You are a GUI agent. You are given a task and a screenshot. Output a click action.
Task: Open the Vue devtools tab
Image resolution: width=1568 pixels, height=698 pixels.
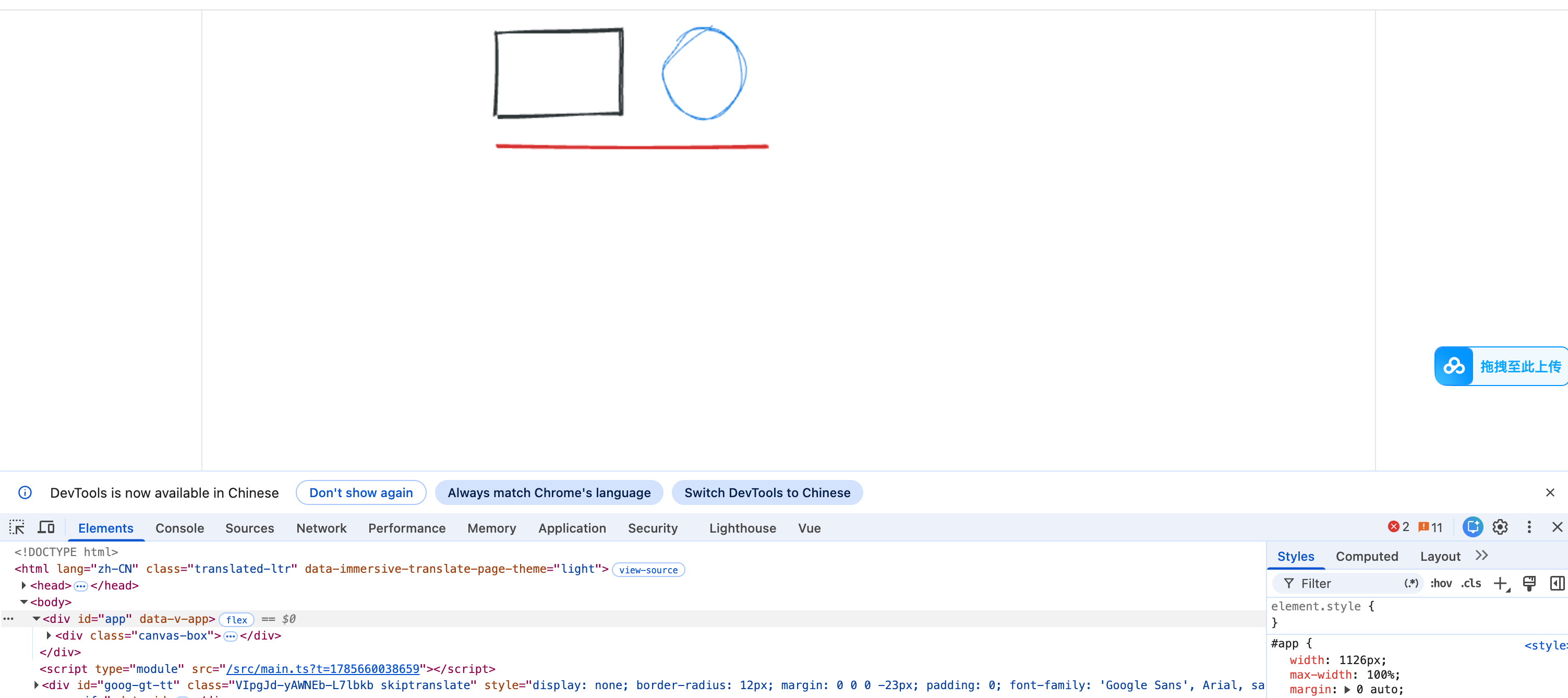(x=809, y=528)
